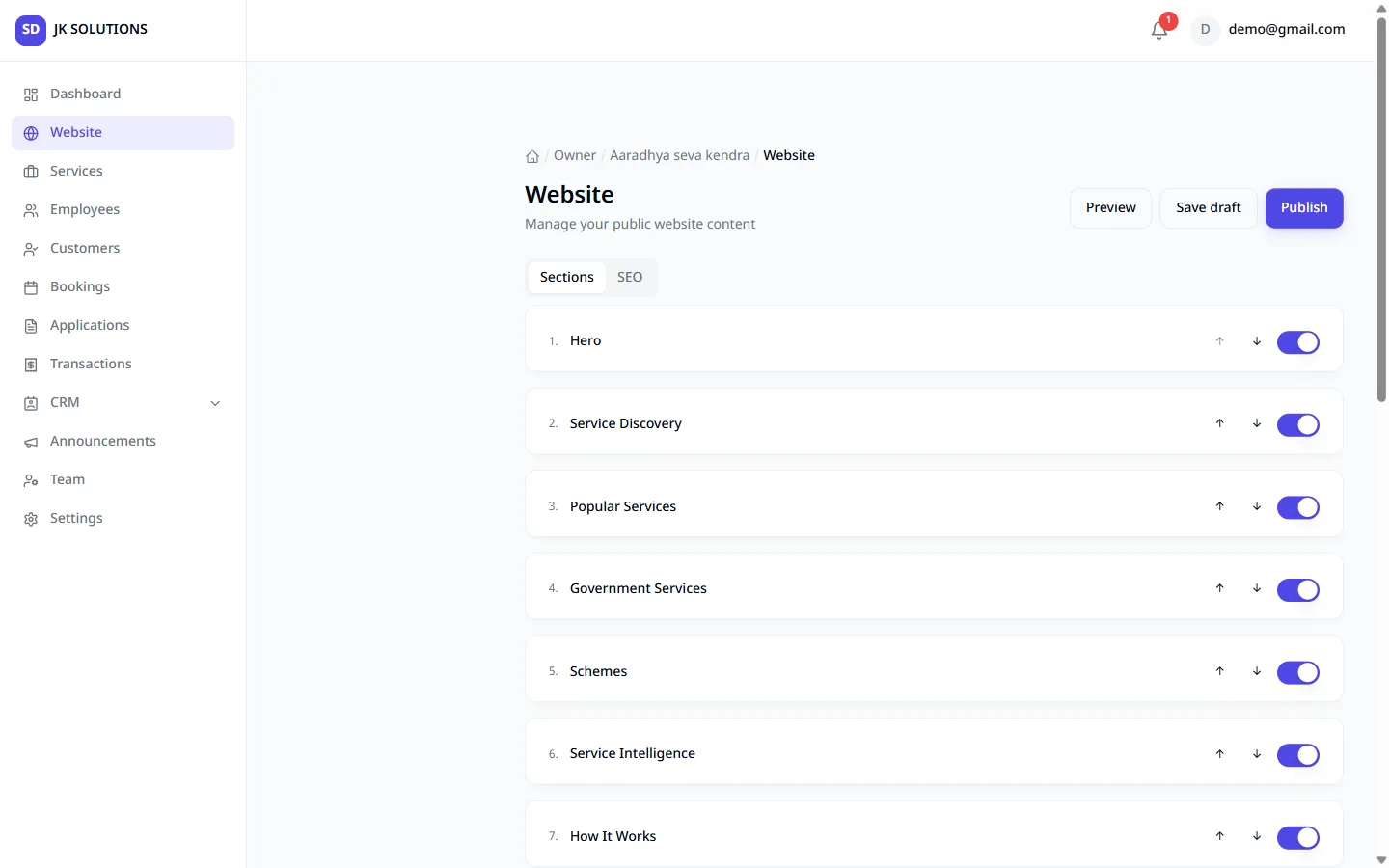Toggle the Service Intelligence section

[x=1298, y=755]
